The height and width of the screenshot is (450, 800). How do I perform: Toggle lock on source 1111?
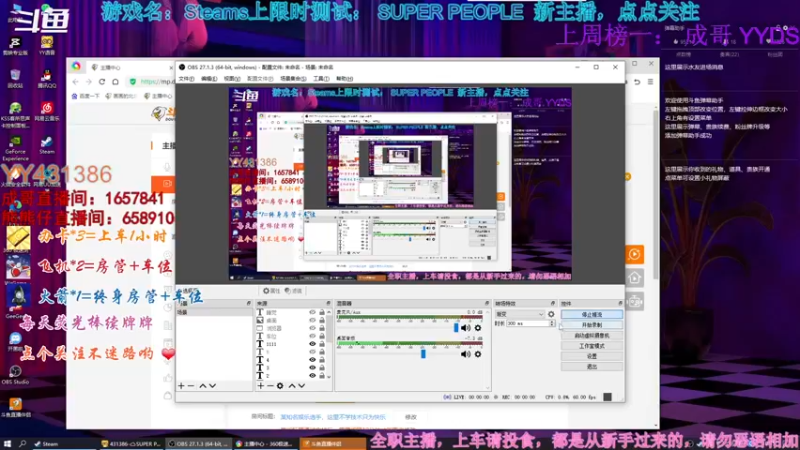click(x=322, y=344)
